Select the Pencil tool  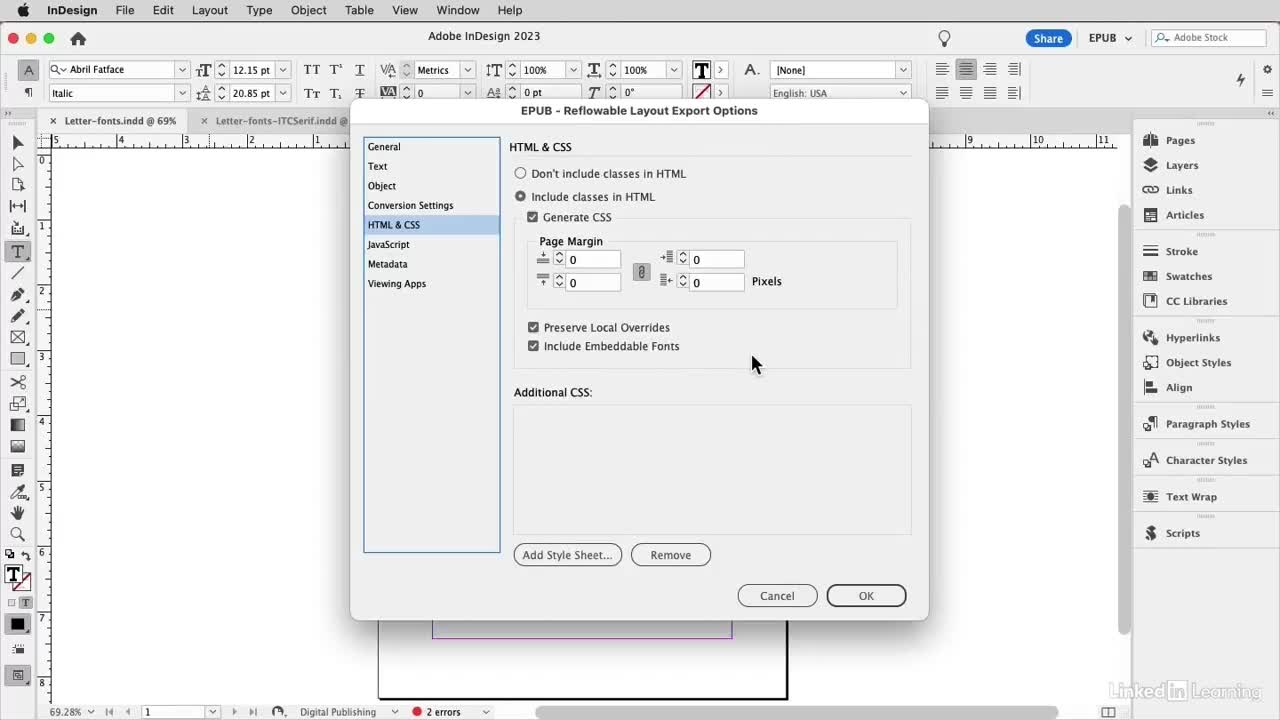(x=17, y=316)
